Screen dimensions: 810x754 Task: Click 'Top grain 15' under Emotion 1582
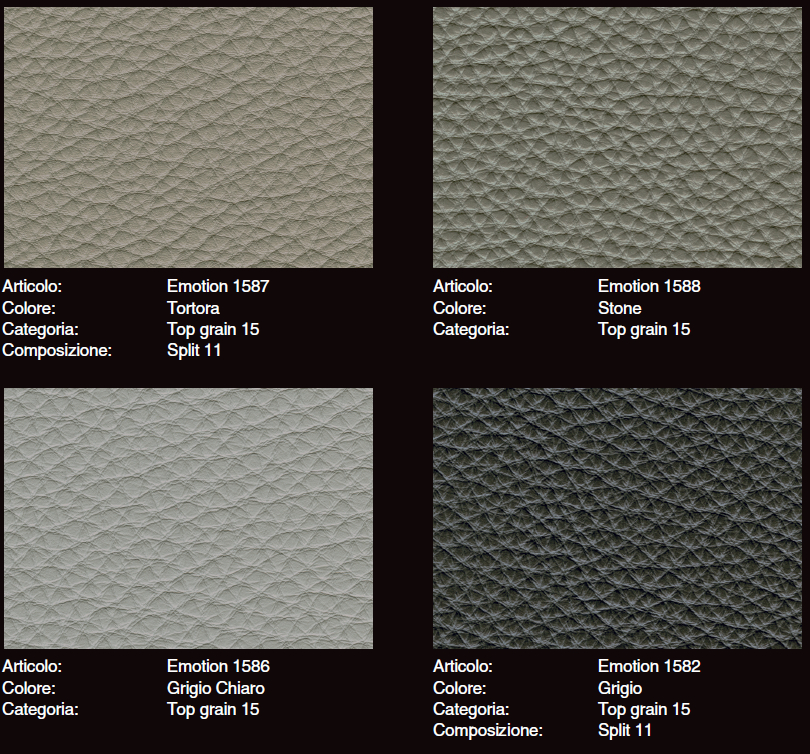pos(644,710)
